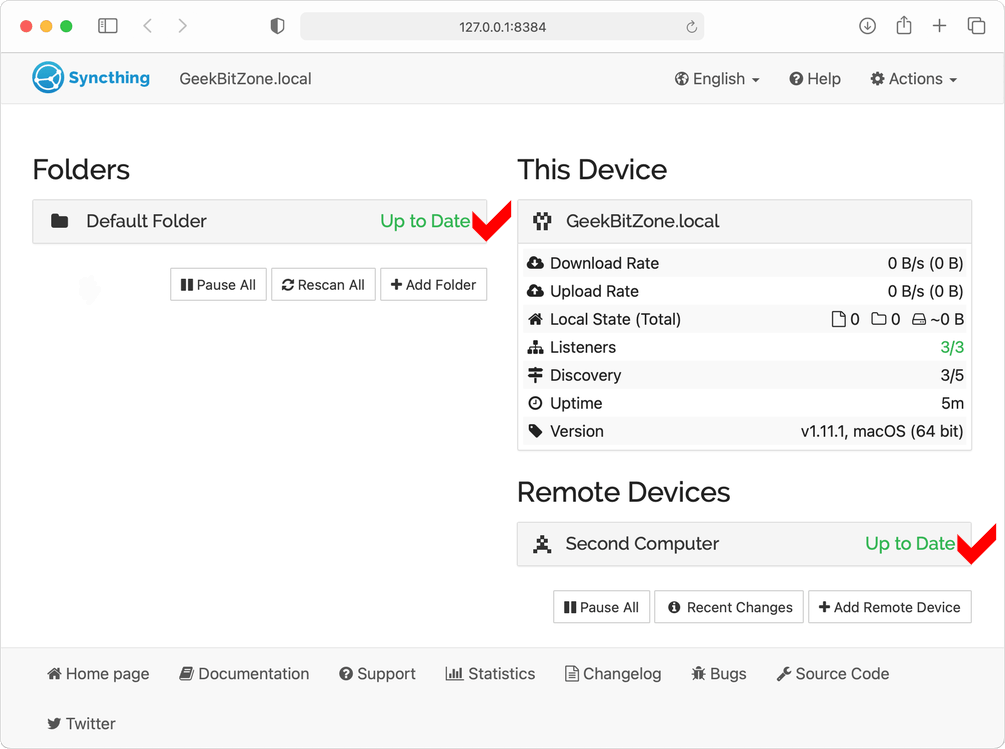This screenshot has height=749, width=1005.
Task: Click the Safari address bar
Action: click(x=502, y=26)
